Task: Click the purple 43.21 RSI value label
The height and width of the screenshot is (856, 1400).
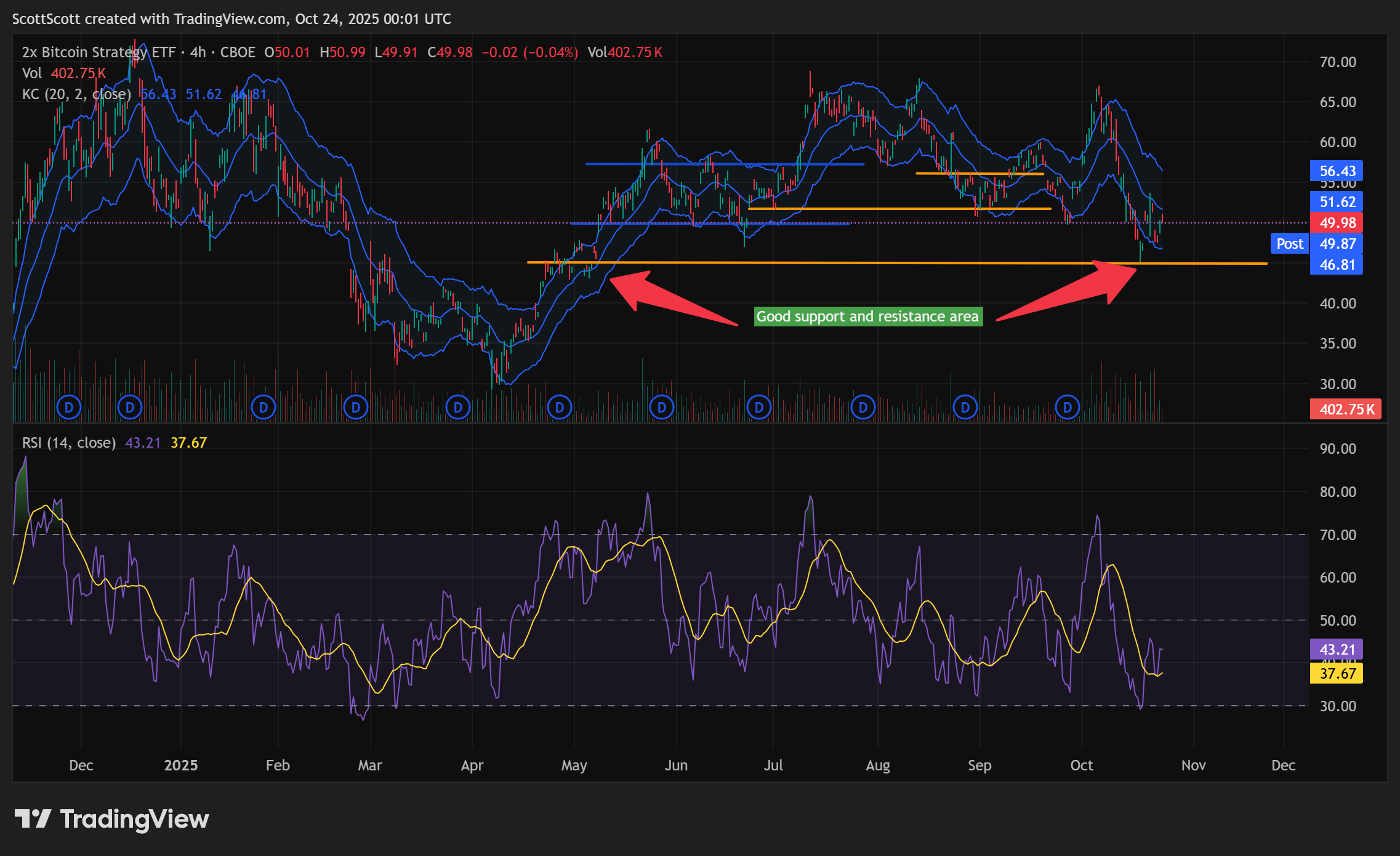Action: (x=1337, y=650)
